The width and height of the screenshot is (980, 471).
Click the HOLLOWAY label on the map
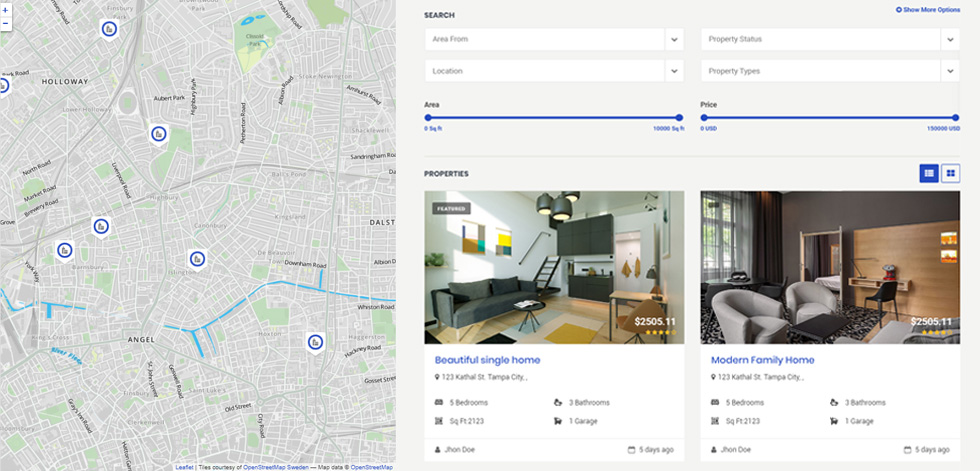[x=64, y=82]
